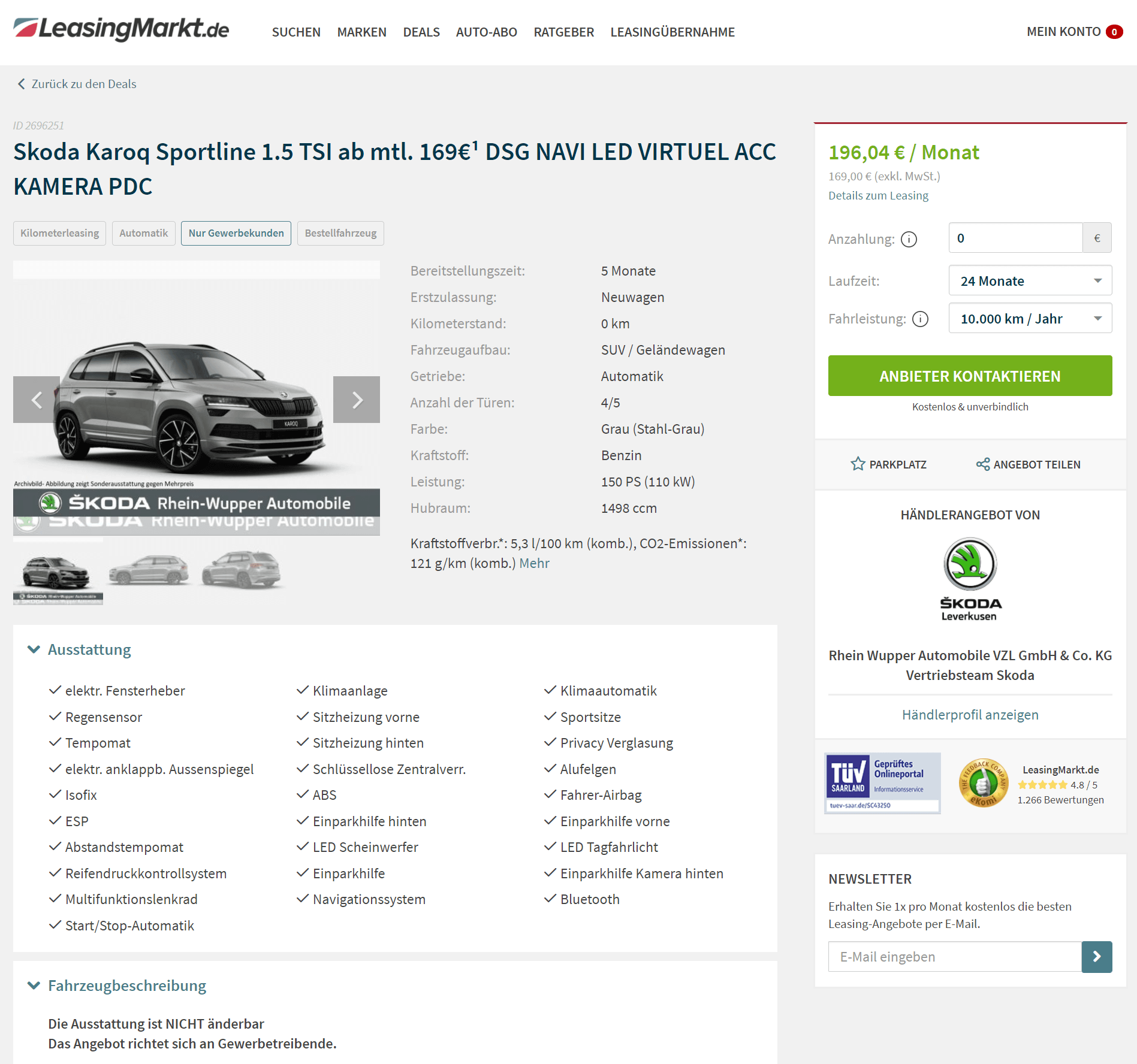Open MEIN KONTO account link
This screenshot has width=1137, height=1064.
pos(1063,32)
